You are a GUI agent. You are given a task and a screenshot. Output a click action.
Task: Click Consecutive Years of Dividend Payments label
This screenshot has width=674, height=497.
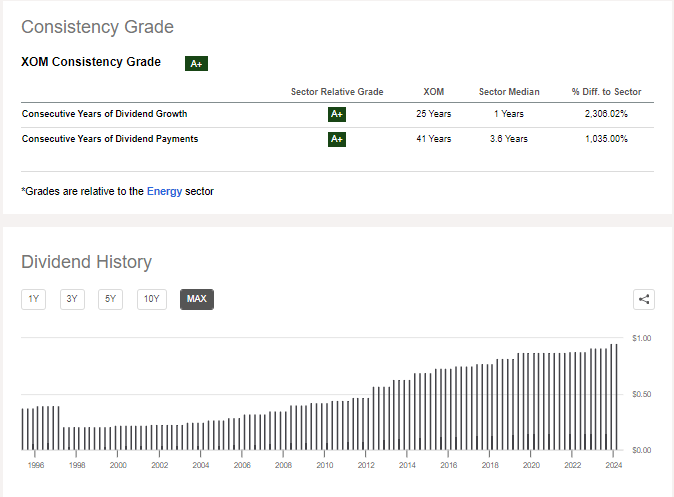coord(109,139)
